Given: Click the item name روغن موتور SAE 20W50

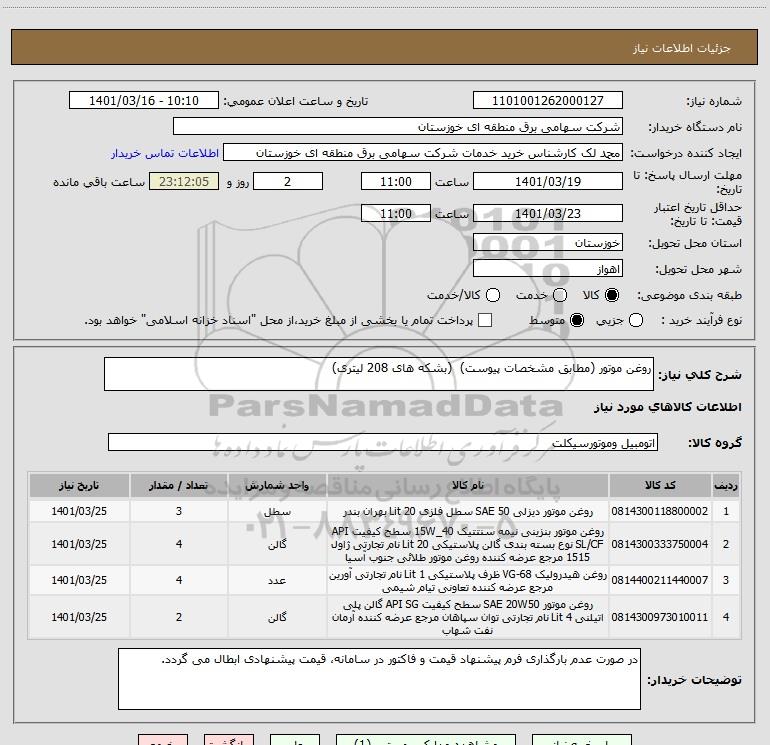Looking at the screenshot, I should pyautogui.click(x=468, y=617).
